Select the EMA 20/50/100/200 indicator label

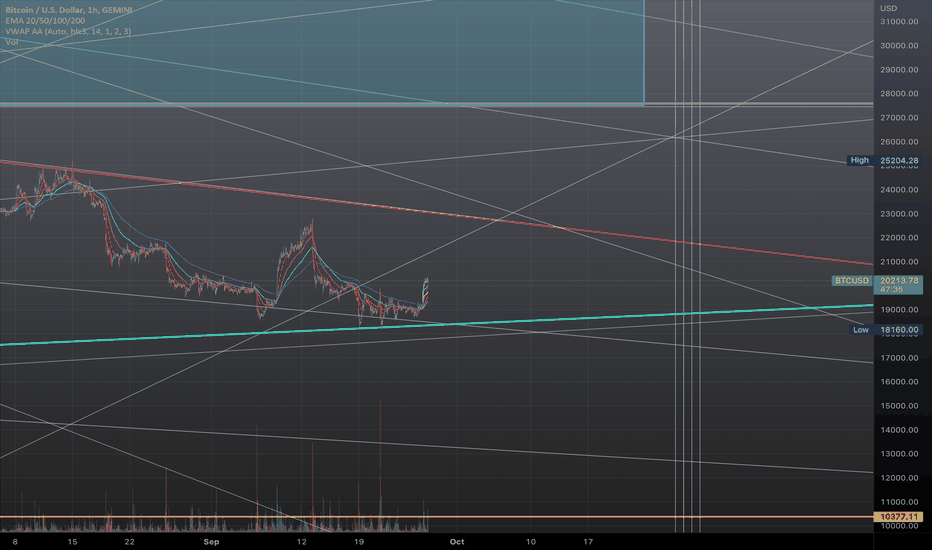click(45, 21)
